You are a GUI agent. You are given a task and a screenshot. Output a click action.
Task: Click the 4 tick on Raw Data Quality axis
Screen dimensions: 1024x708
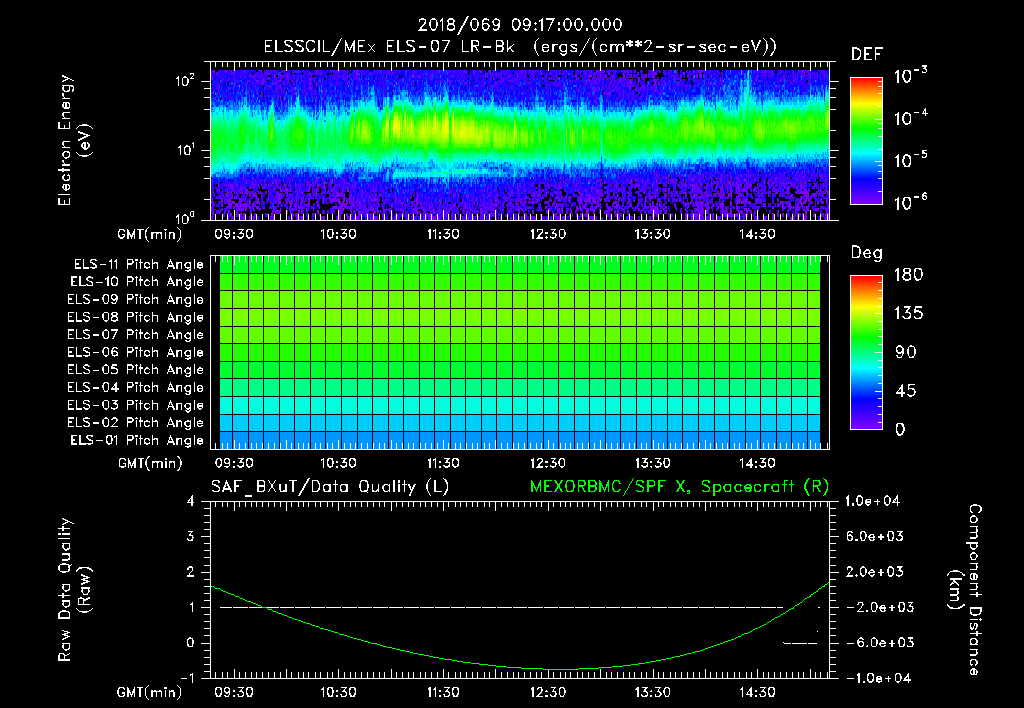(190, 502)
